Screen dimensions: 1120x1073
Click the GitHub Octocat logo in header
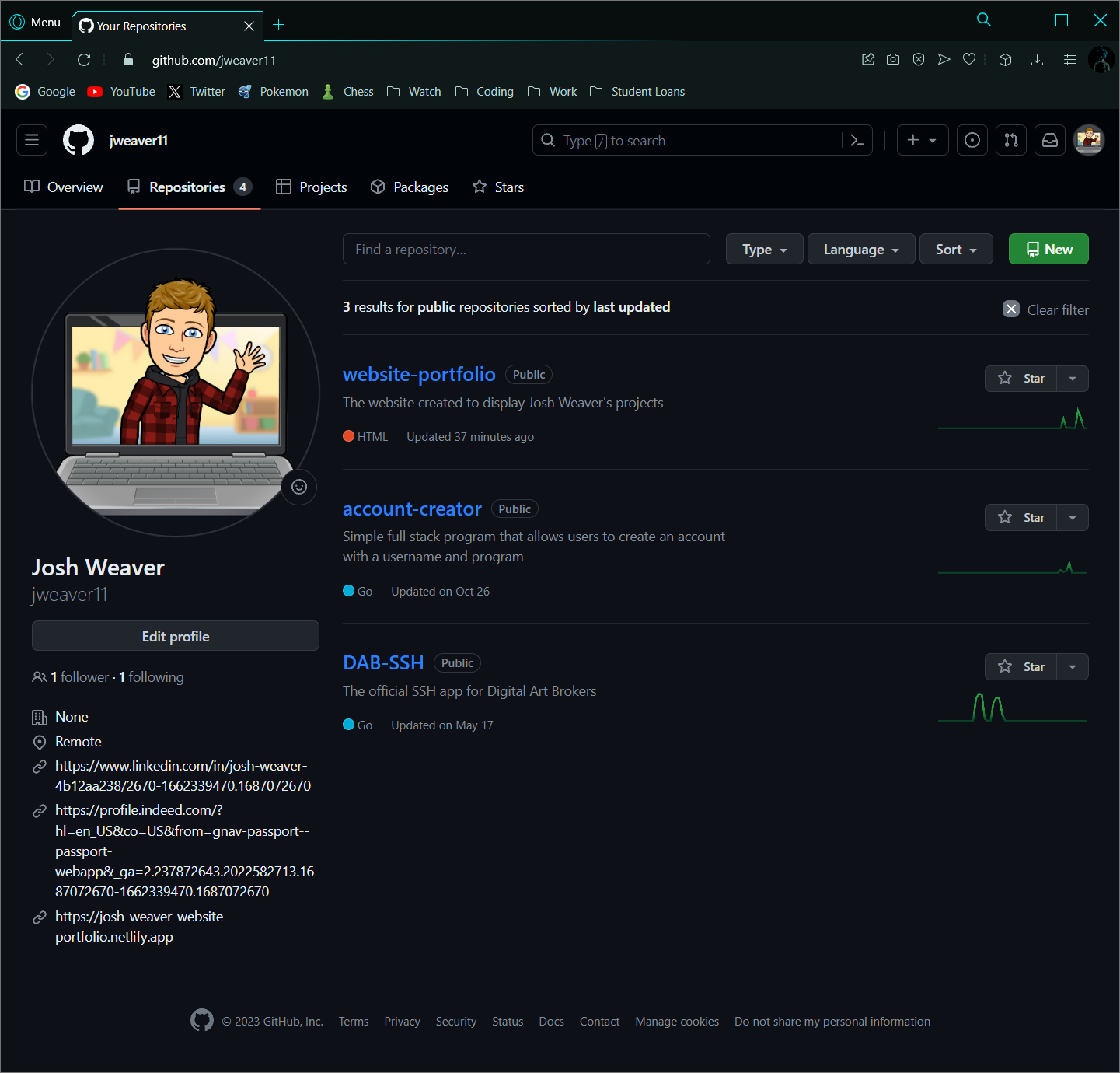(79, 140)
